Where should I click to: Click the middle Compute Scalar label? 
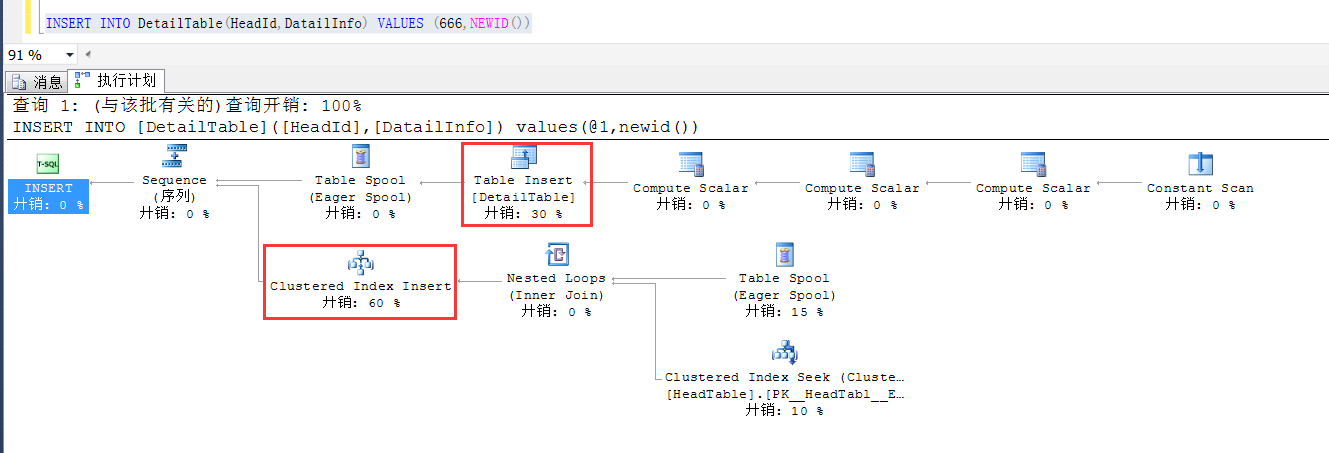[861, 188]
